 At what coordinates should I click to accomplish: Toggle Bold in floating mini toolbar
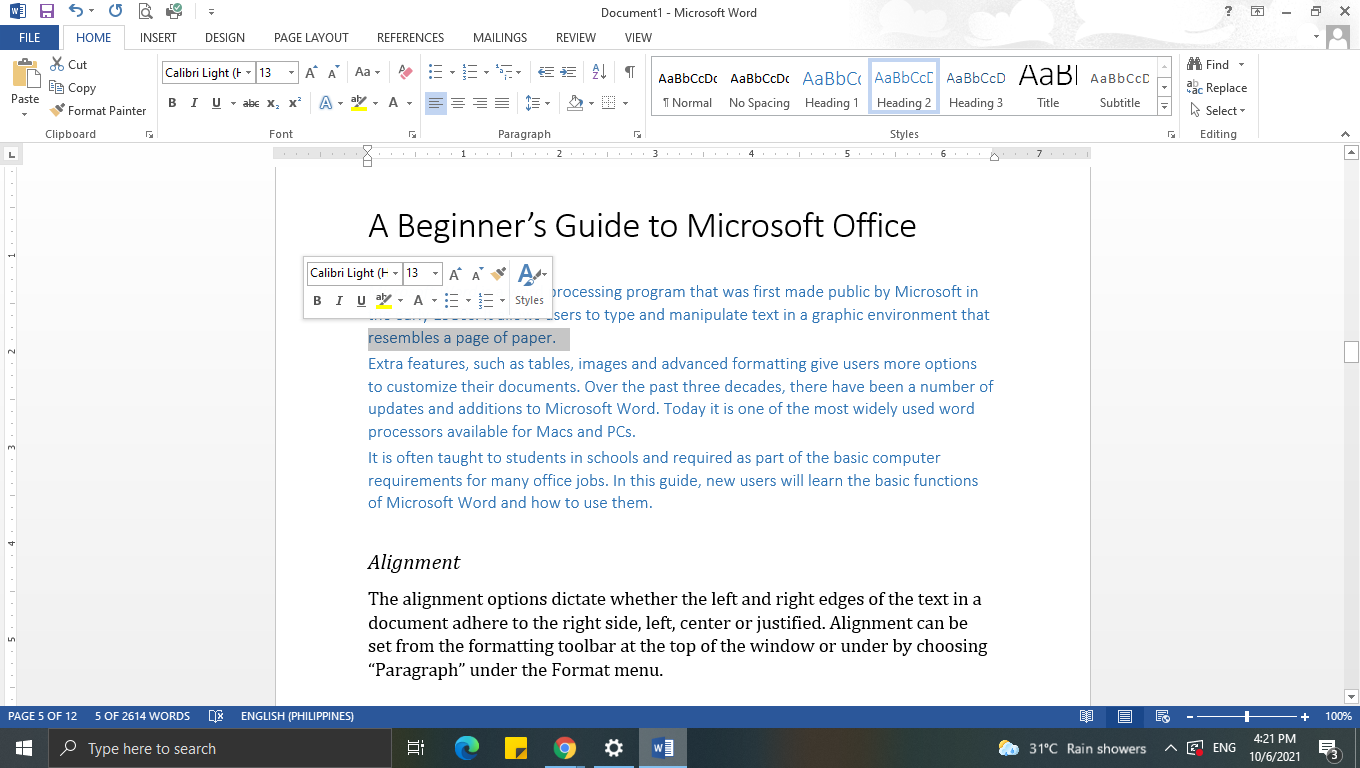[317, 300]
